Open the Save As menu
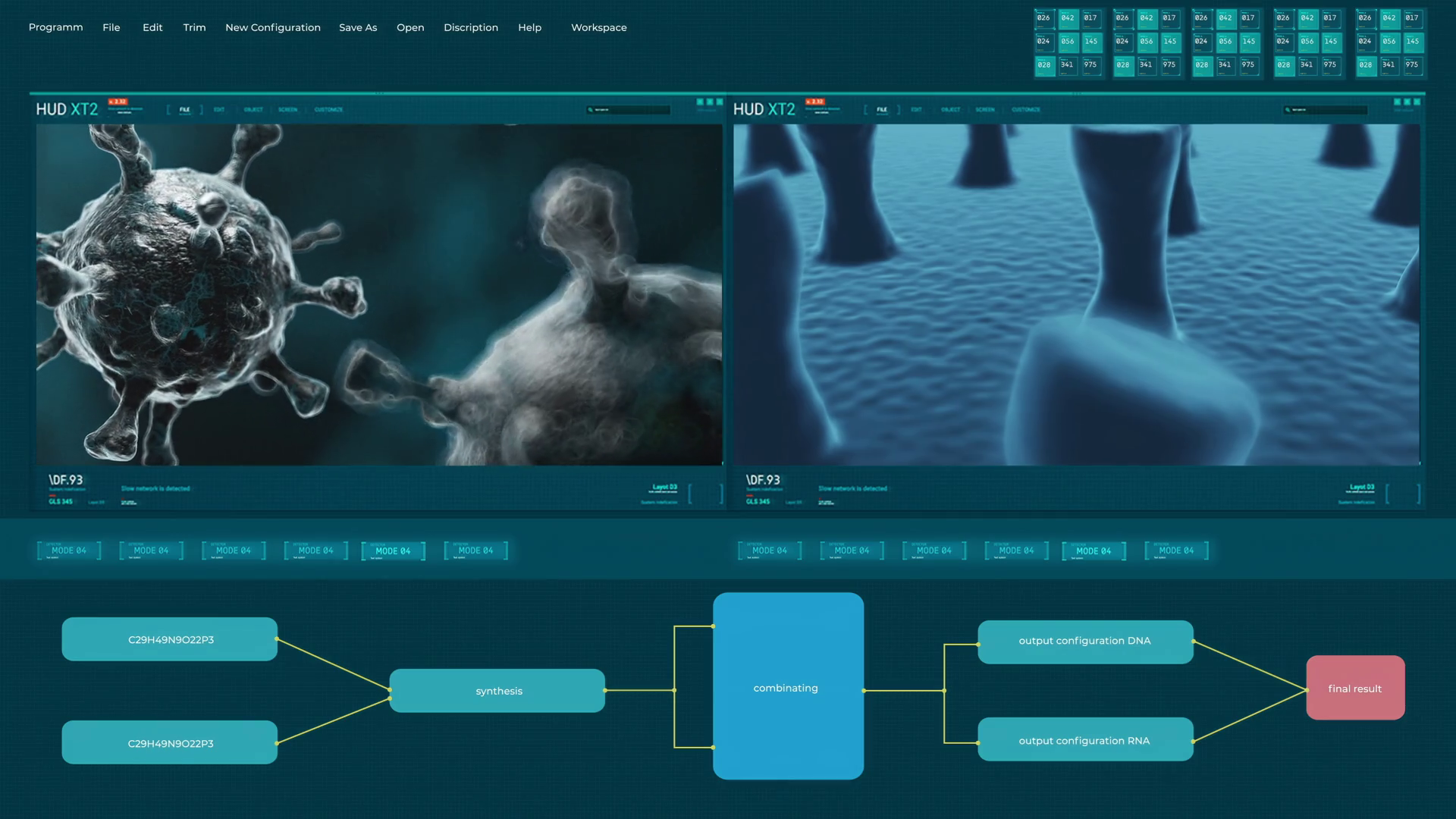This screenshot has width=1456, height=819. (357, 28)
